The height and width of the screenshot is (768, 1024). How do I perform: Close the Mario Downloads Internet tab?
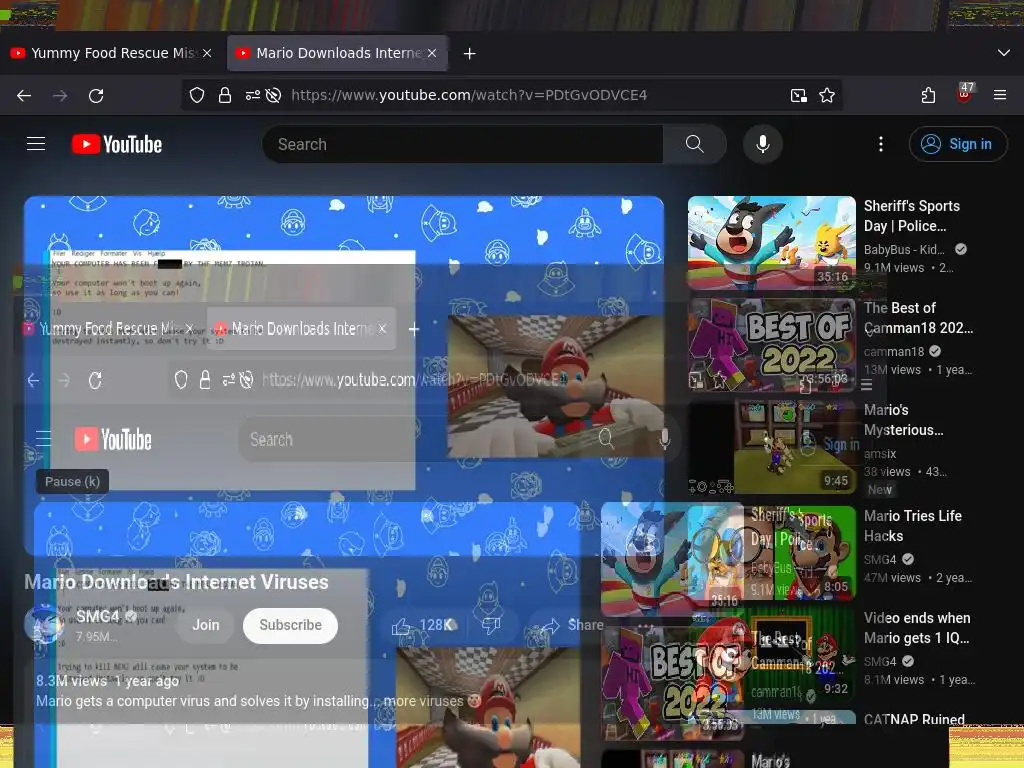point(432,53)
